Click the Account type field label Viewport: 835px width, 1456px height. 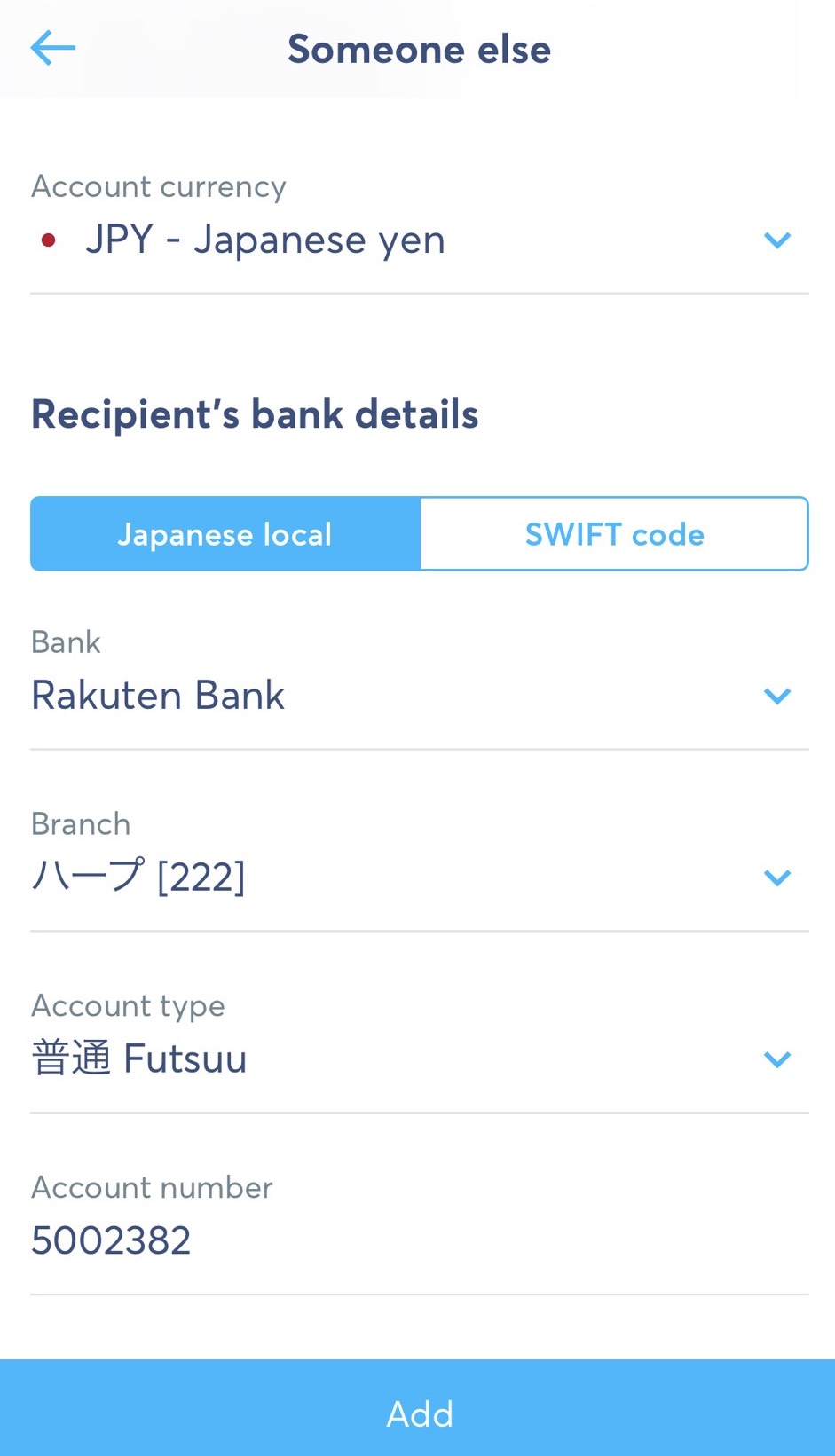pyautogui.click(x=128, y=1006)
